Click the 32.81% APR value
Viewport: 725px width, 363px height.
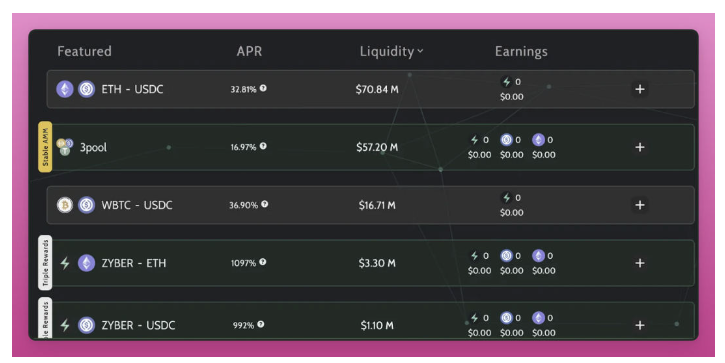pyautogui.click(x=243, y=89)
